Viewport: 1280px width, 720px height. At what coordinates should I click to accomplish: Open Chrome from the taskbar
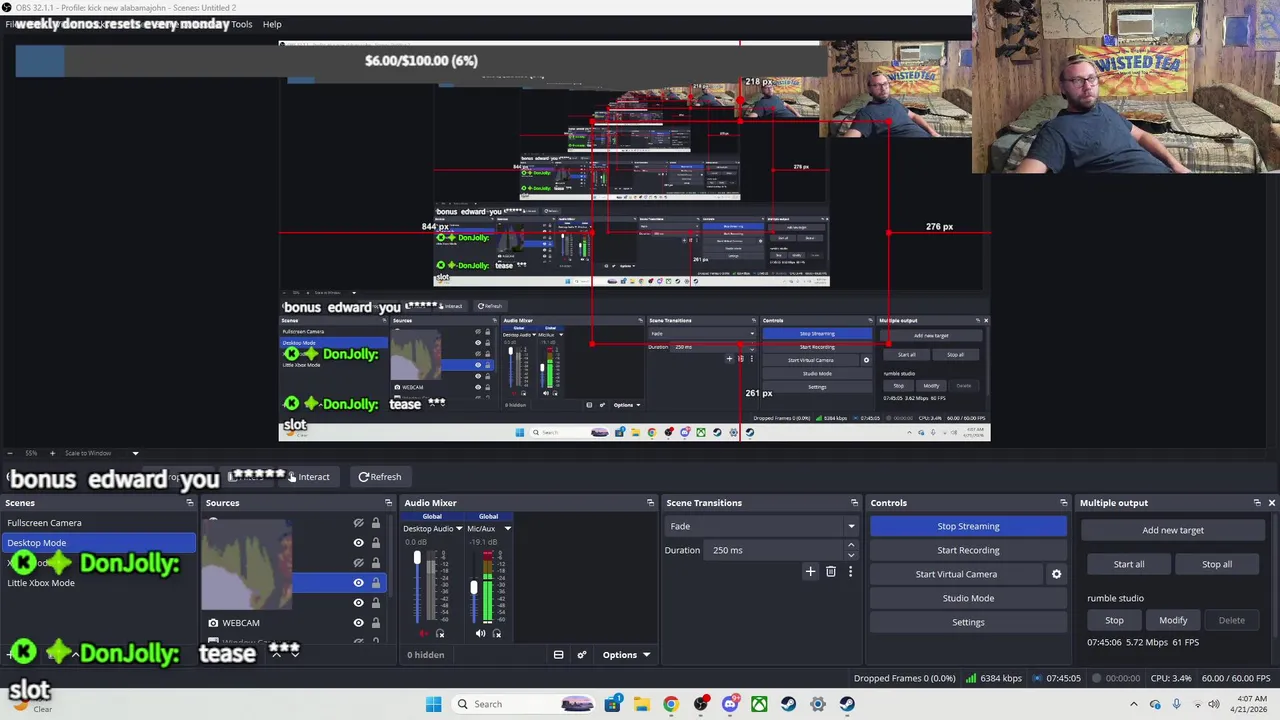[671, 704]
